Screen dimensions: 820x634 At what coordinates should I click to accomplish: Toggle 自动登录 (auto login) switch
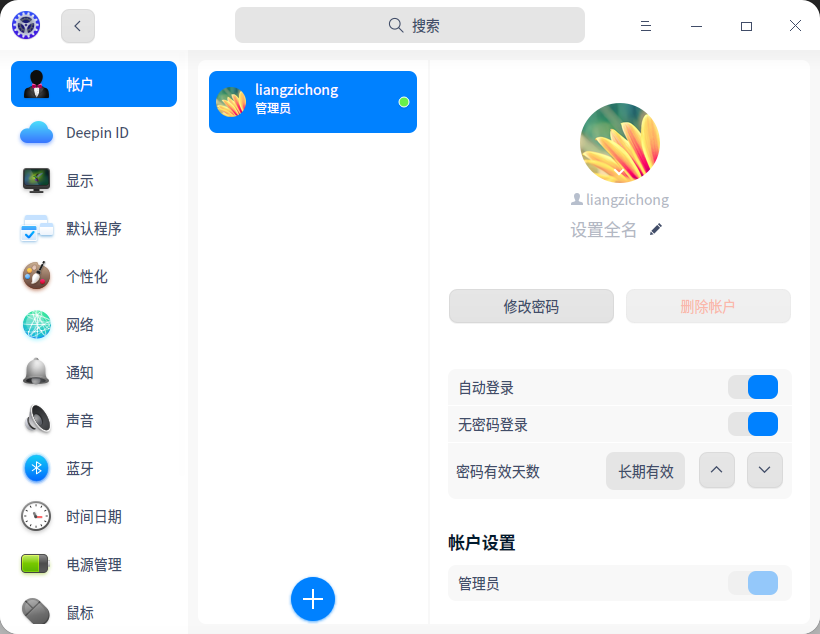(x=753, y=387)
